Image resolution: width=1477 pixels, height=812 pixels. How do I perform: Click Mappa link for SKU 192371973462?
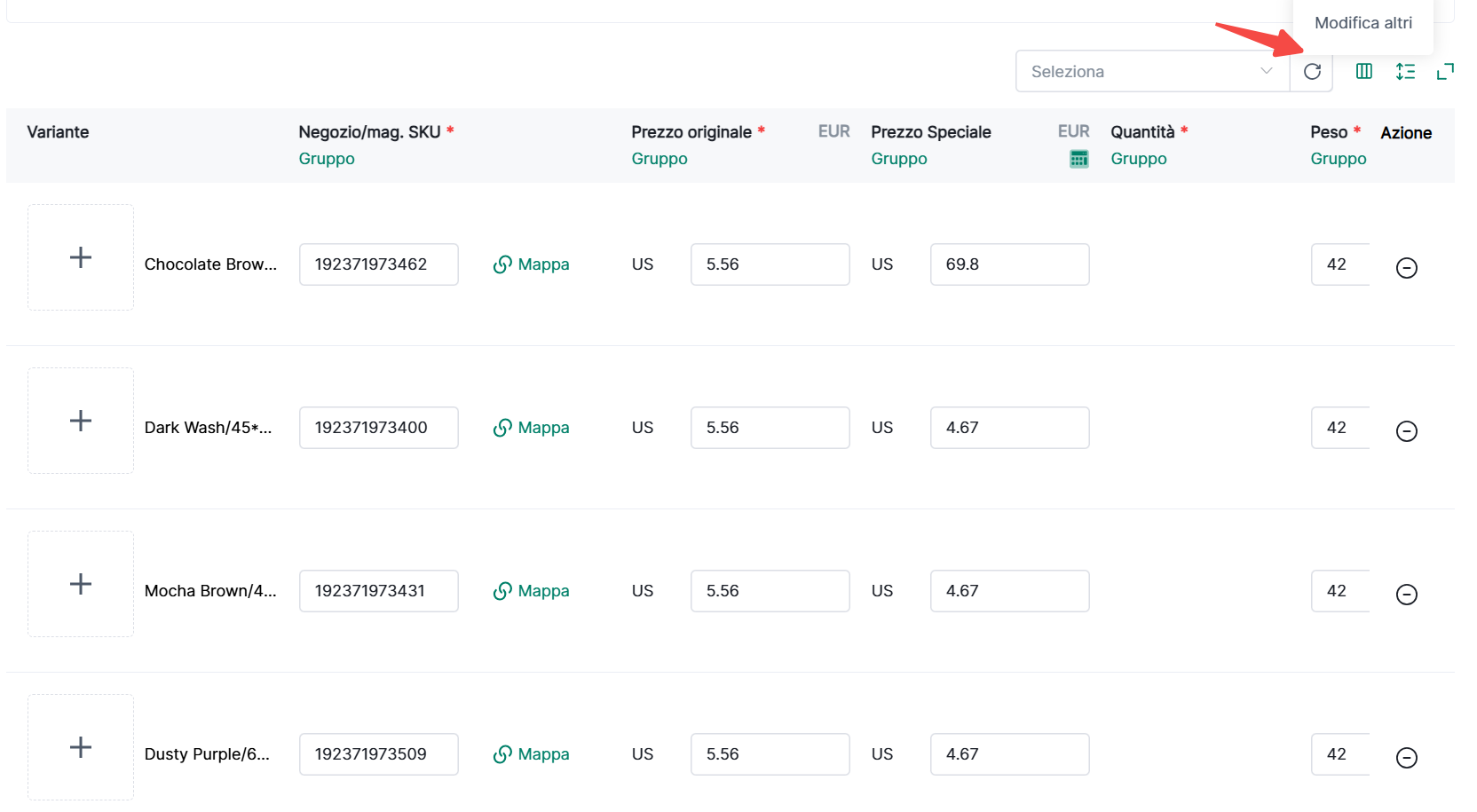tap(532, 264)
